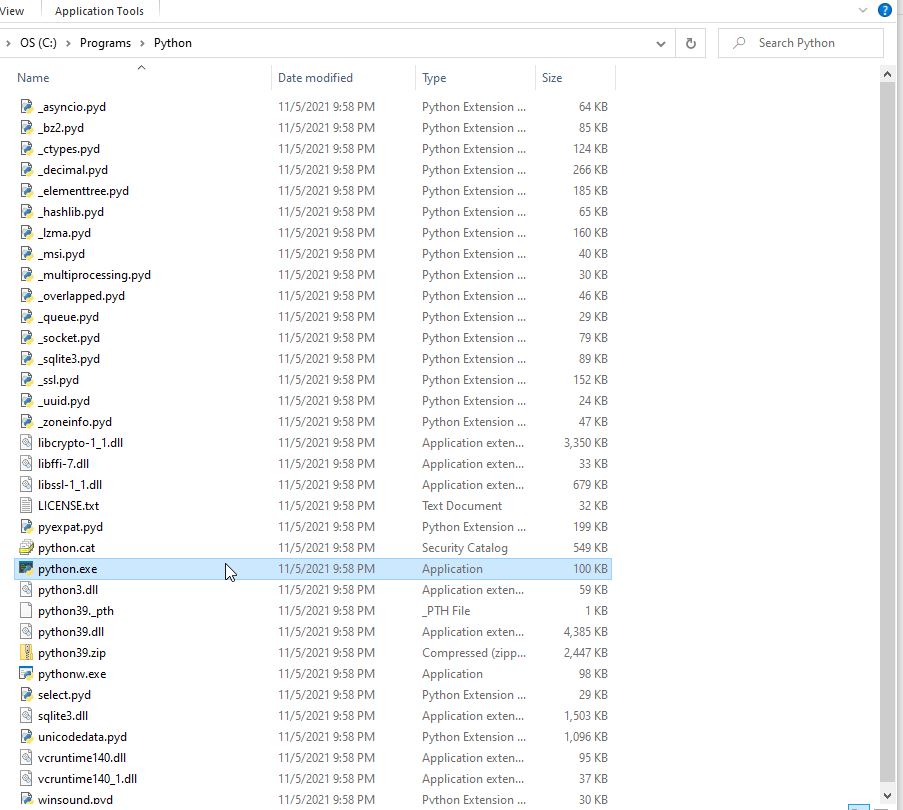Click the _ssl.pyd file icon

point(26,379)
